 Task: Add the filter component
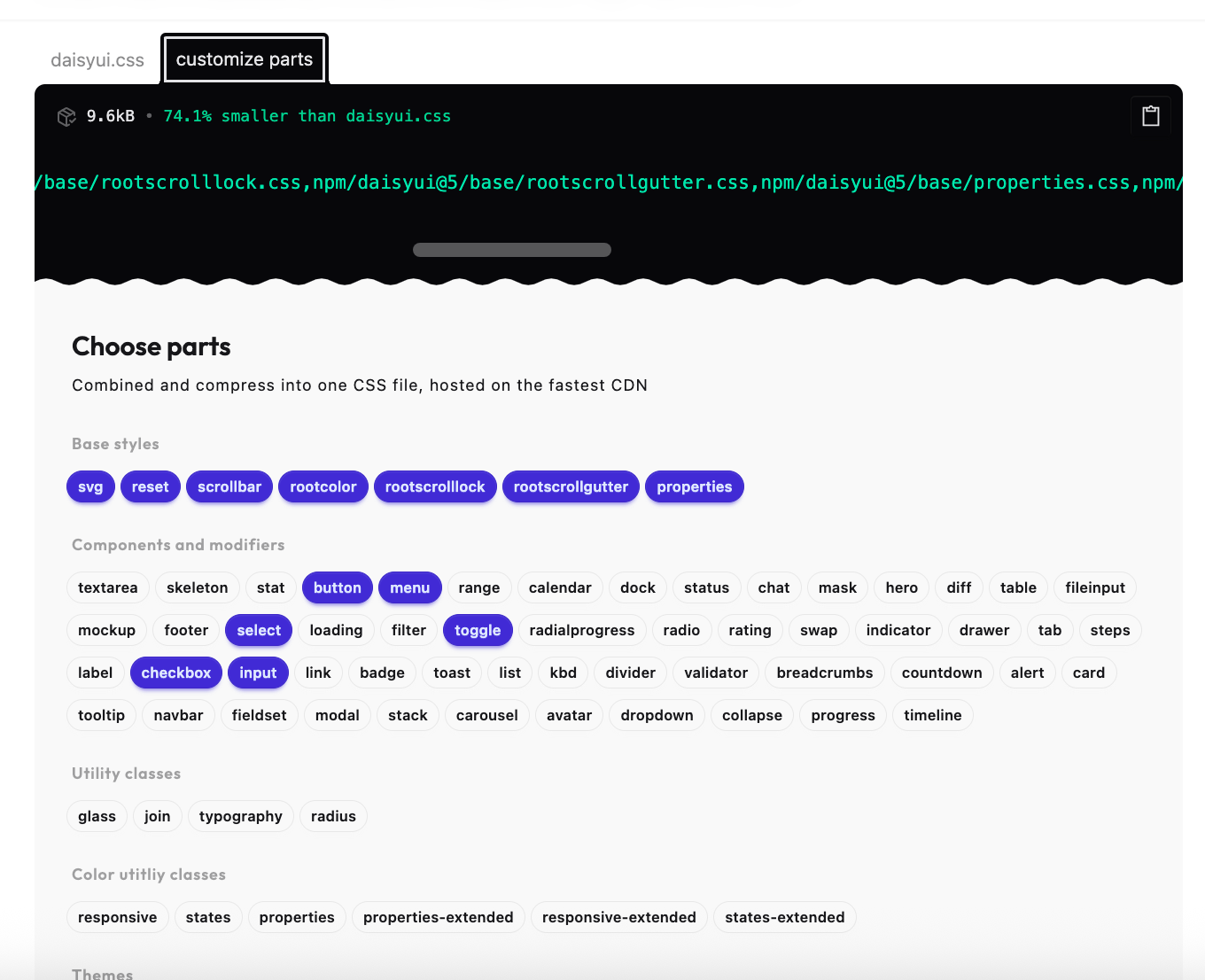[409, 630]
